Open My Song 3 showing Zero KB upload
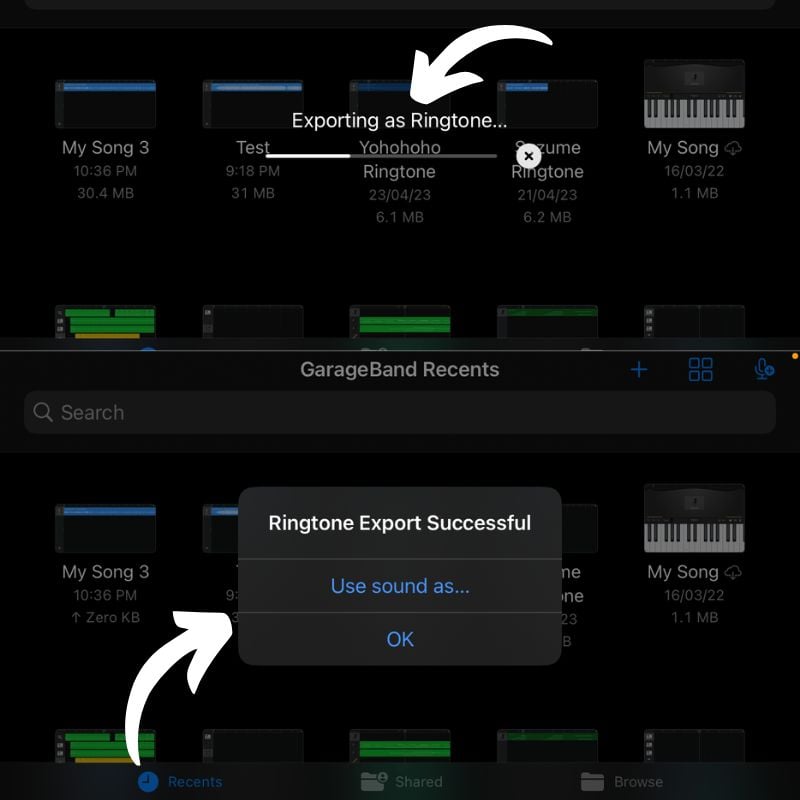800x800 pixels. (106, 529)
